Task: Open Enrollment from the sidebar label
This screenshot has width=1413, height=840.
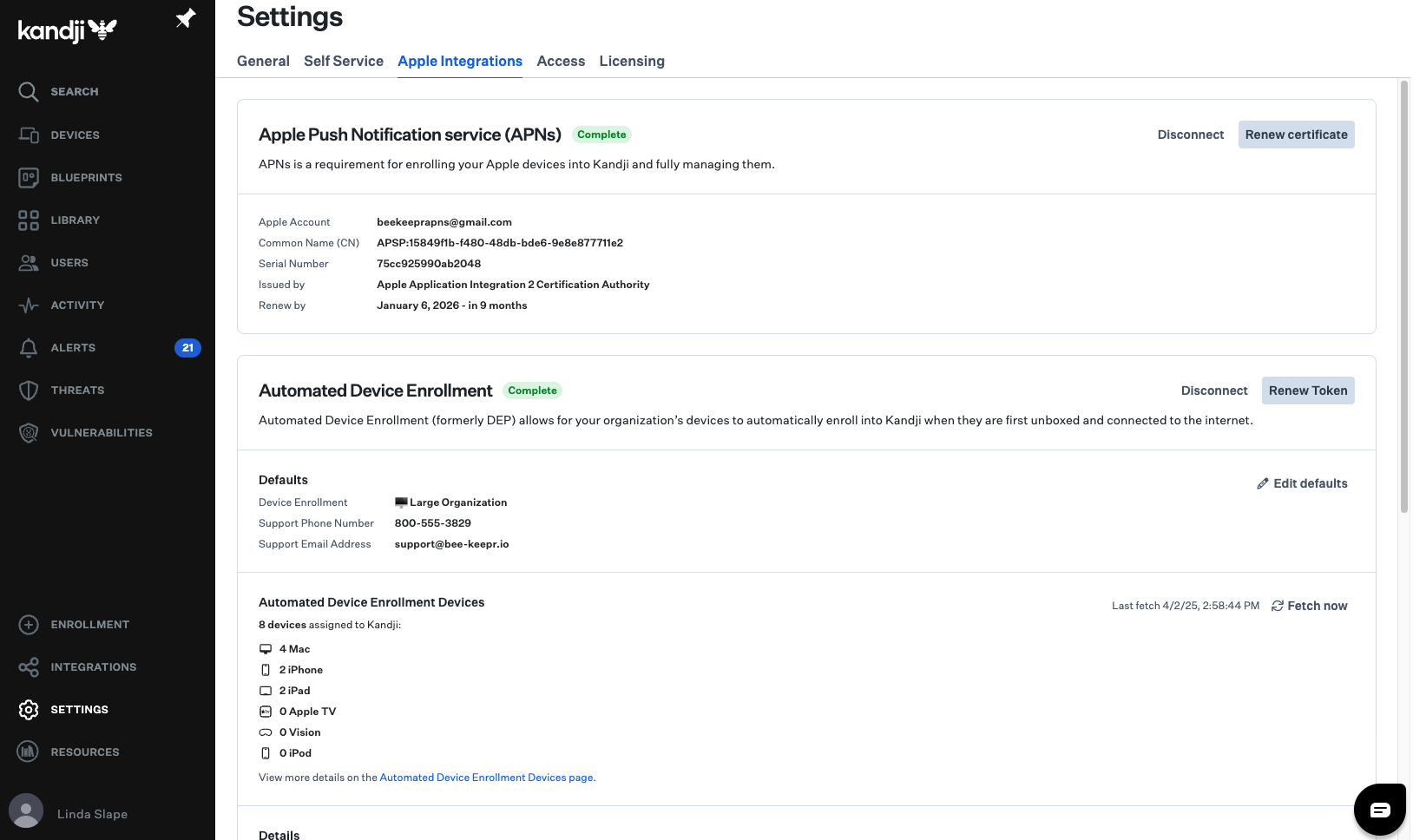Action: [x=90, y=625]
